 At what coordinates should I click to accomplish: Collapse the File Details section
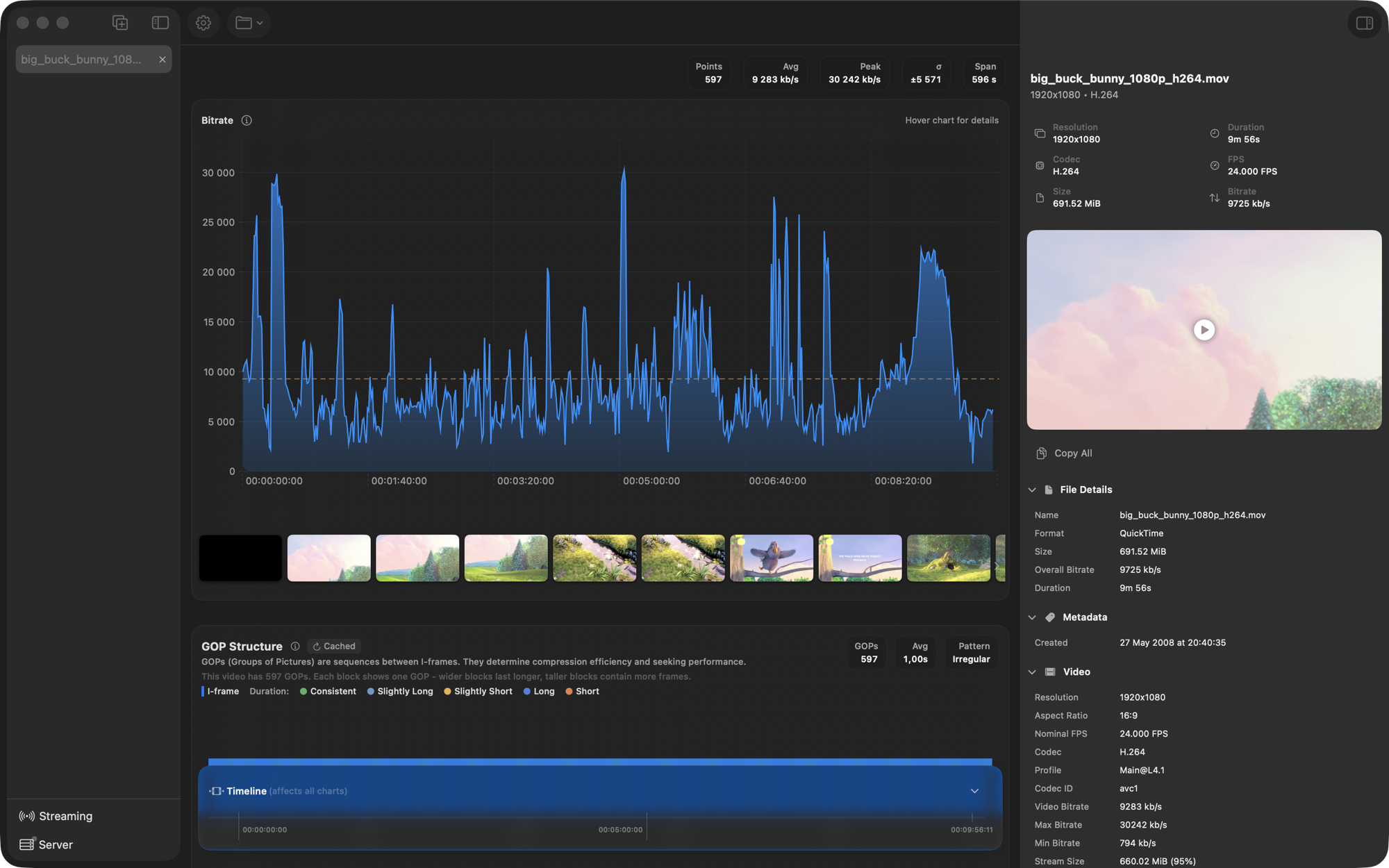click(x=1032, y=490)
